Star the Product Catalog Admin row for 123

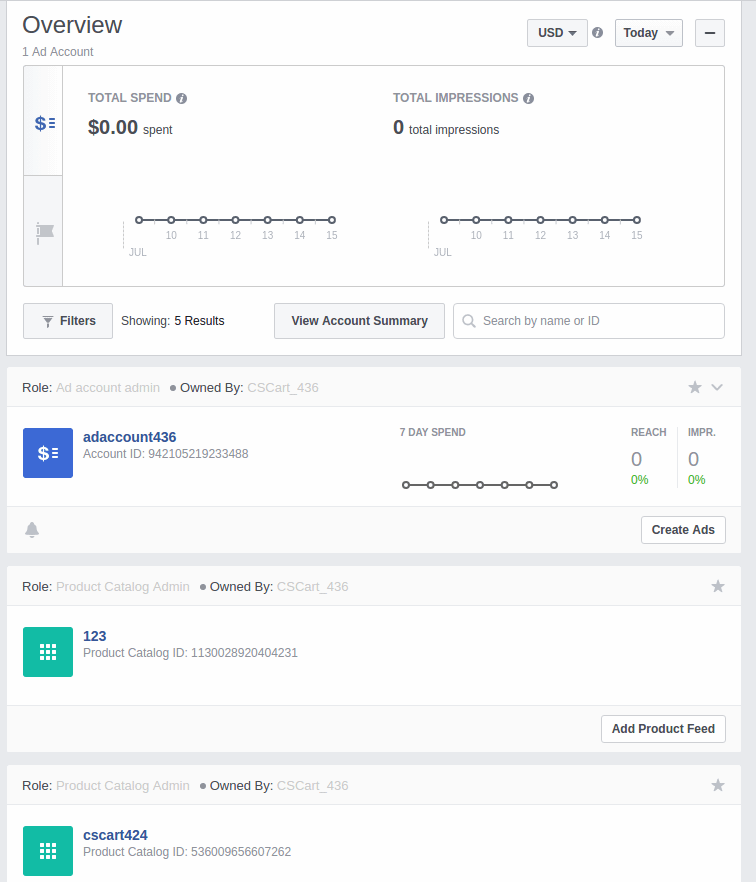pos(718,586)
